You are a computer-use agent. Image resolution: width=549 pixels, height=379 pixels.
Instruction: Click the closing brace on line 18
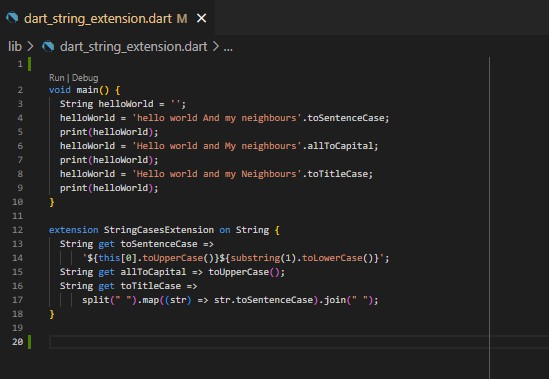[x=52, y=314]
